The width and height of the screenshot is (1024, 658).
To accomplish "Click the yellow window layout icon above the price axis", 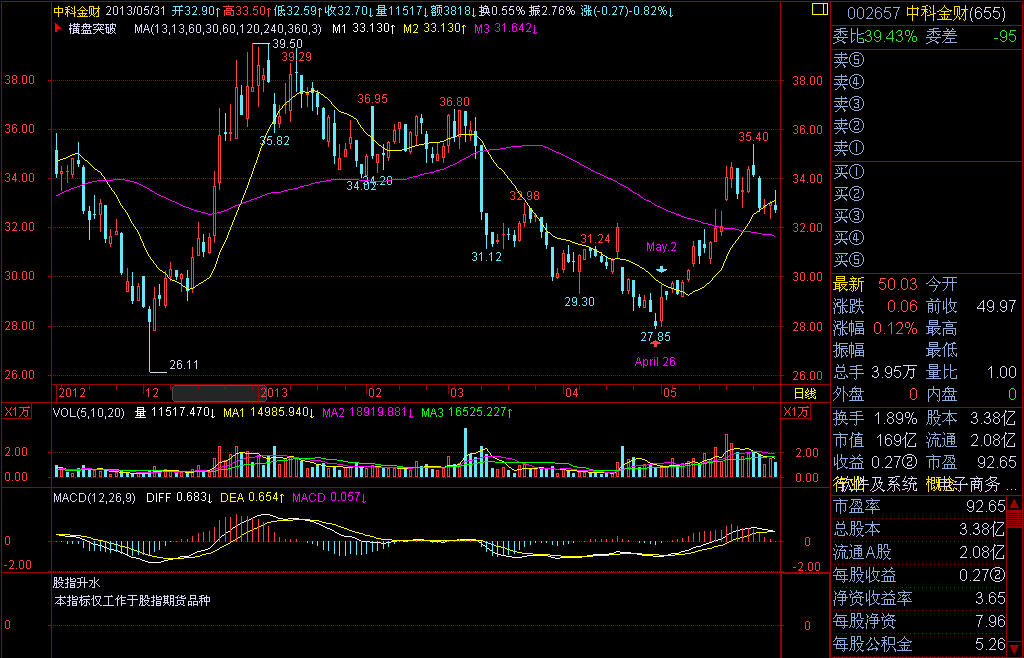I will pyautogui.click(x=819, y=10).
